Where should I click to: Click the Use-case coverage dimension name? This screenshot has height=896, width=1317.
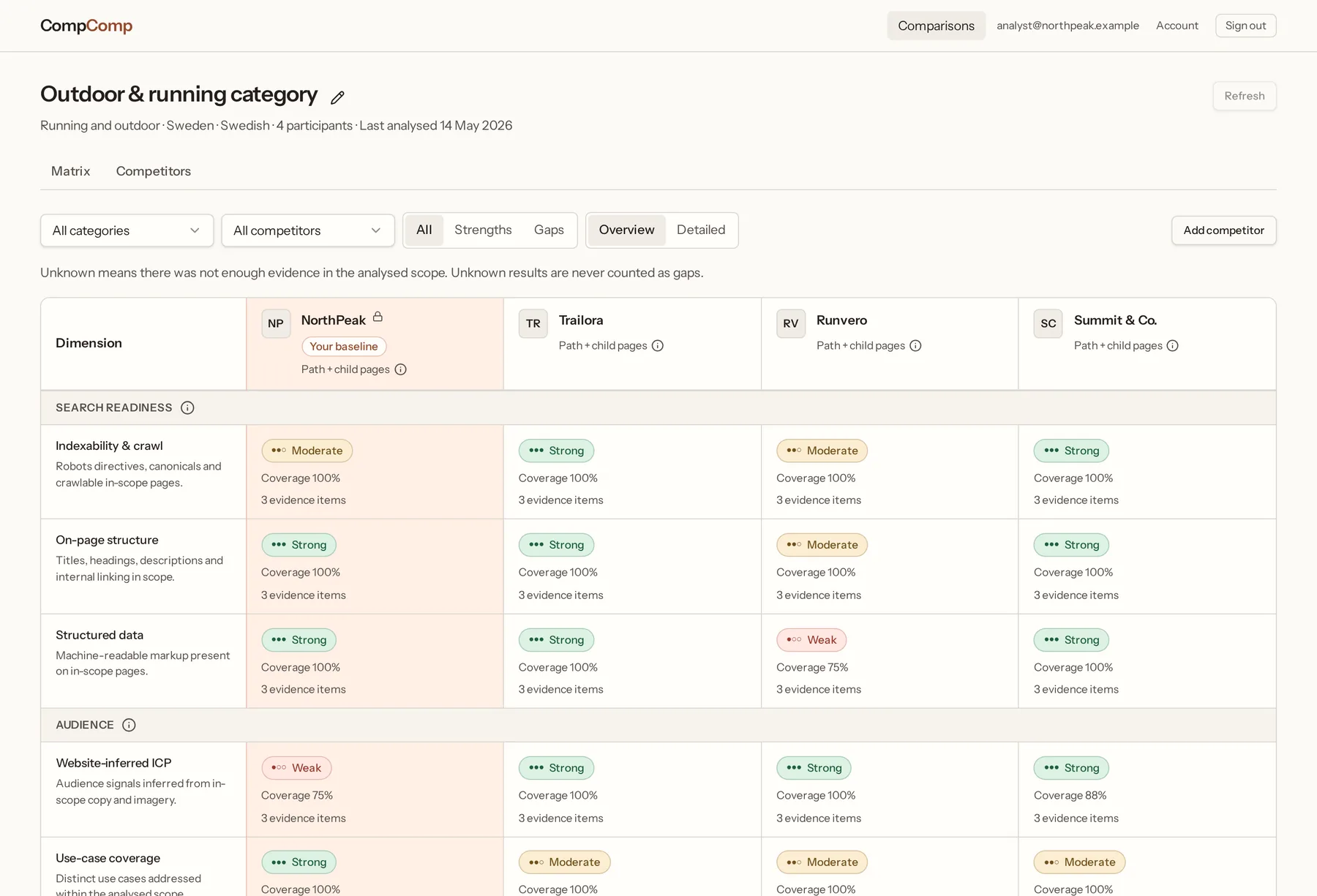[x=108, y=858]
